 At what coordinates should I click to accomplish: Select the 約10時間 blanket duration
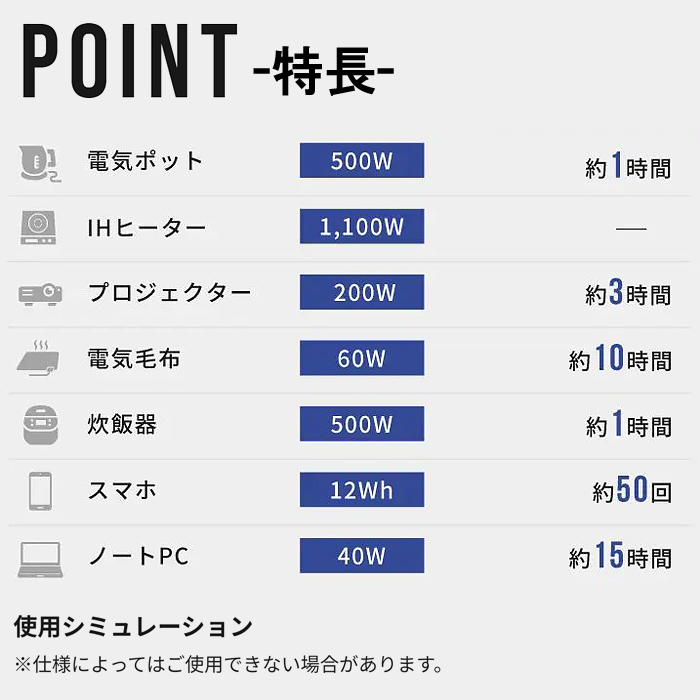pyautogui.click(x=620, y=358)
